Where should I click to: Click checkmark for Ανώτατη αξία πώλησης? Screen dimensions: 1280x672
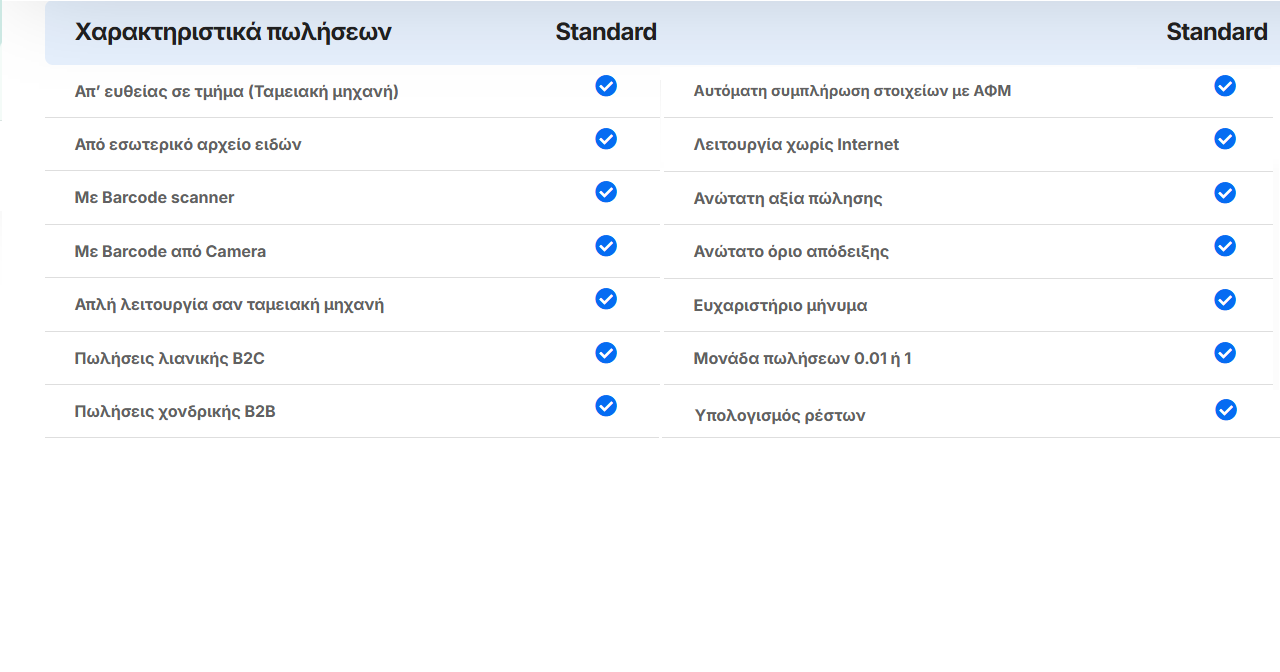click(1225, 193)
